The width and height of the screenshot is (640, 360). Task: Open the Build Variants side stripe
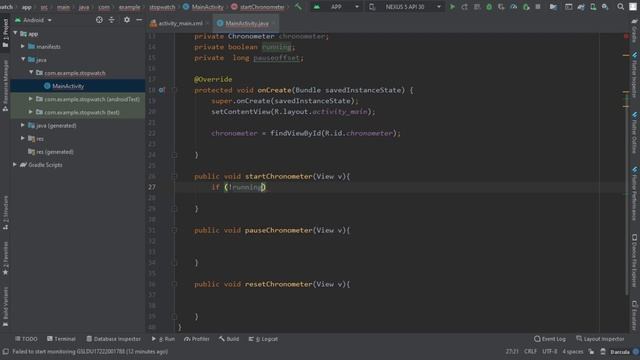coord(5,306)
